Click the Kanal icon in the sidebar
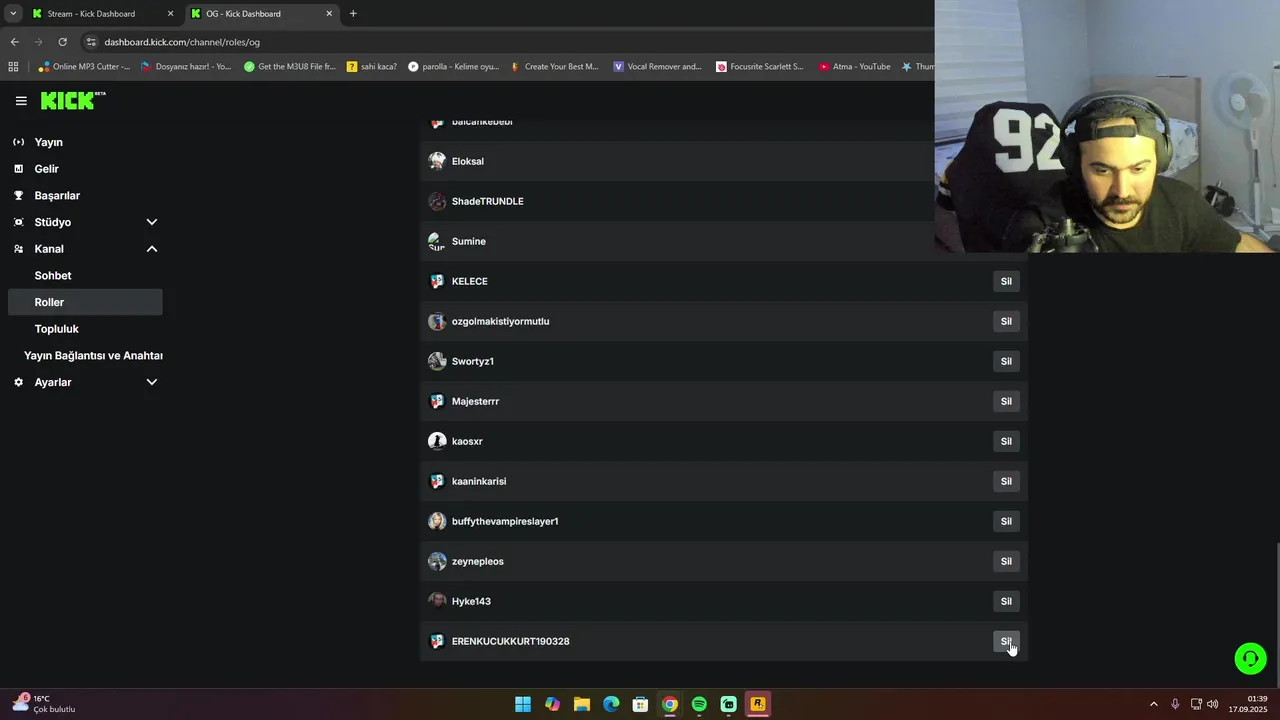The width and height of the screenshot is (1280, 720). pos(18,249)
